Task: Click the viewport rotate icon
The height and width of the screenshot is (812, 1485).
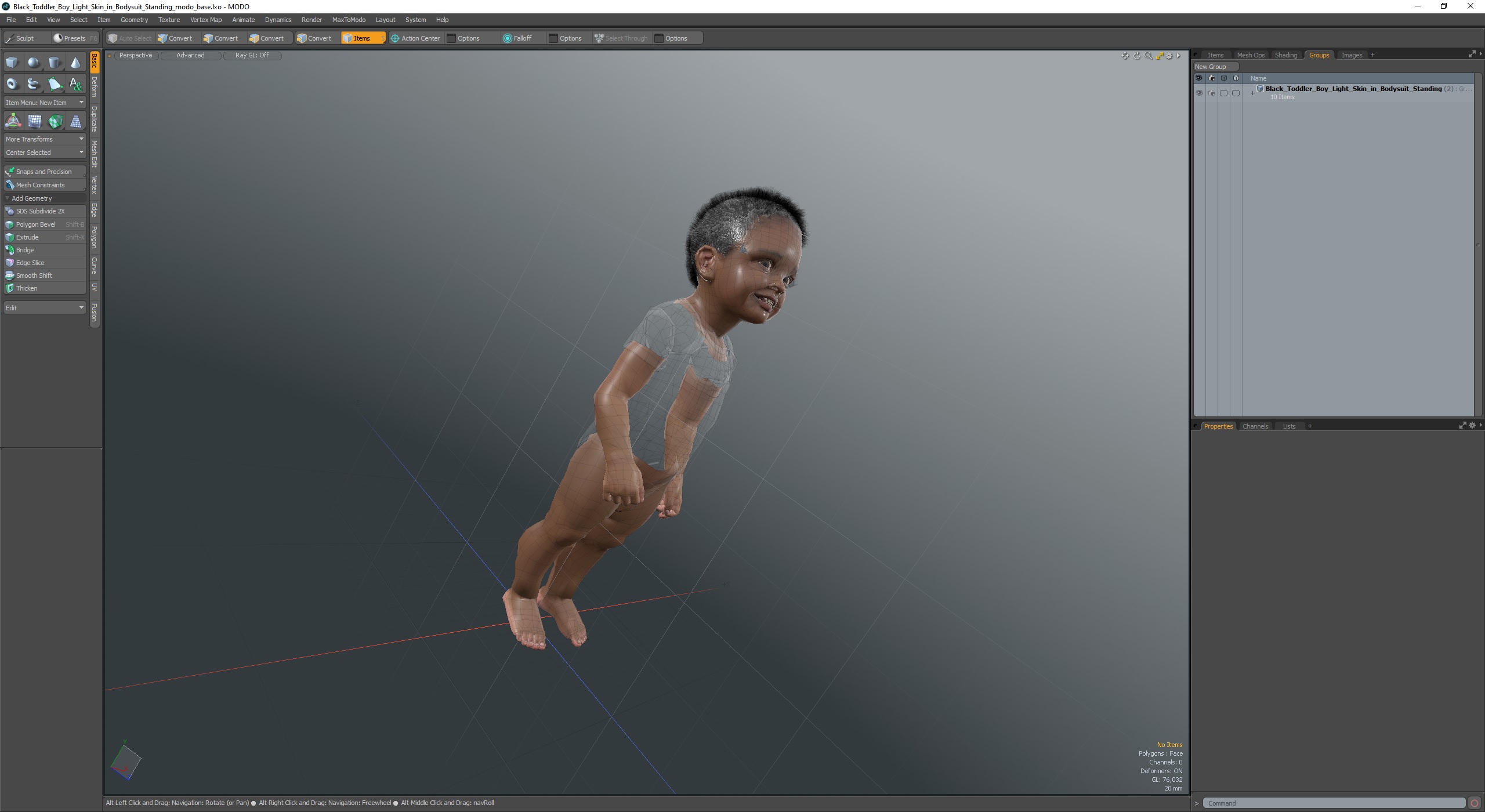Action: pyautogui.click(x=1137, y=56)
